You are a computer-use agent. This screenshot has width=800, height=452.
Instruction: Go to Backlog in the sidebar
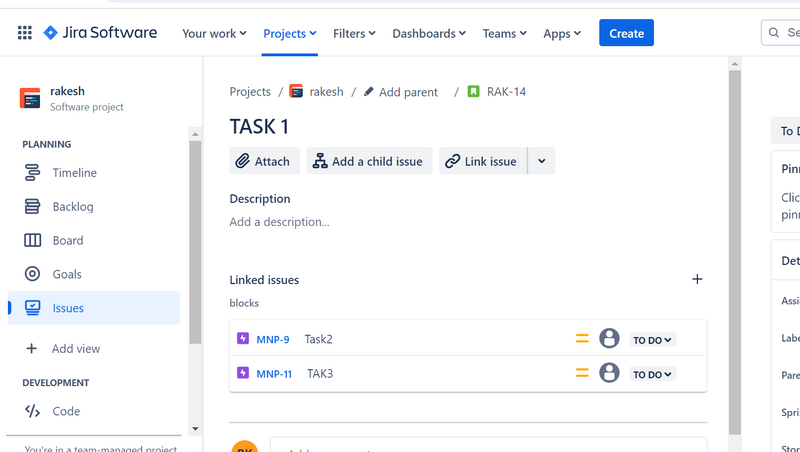(x=72, y=207)
